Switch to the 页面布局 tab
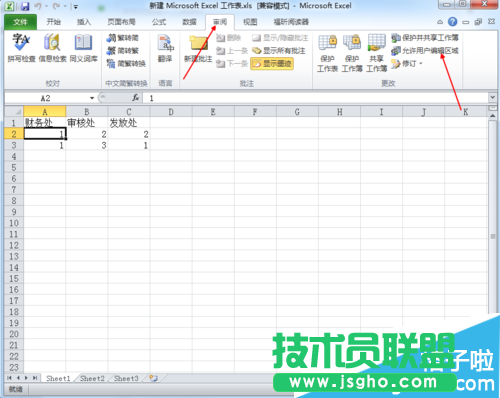The image size is (500, 398). (121, 22)
